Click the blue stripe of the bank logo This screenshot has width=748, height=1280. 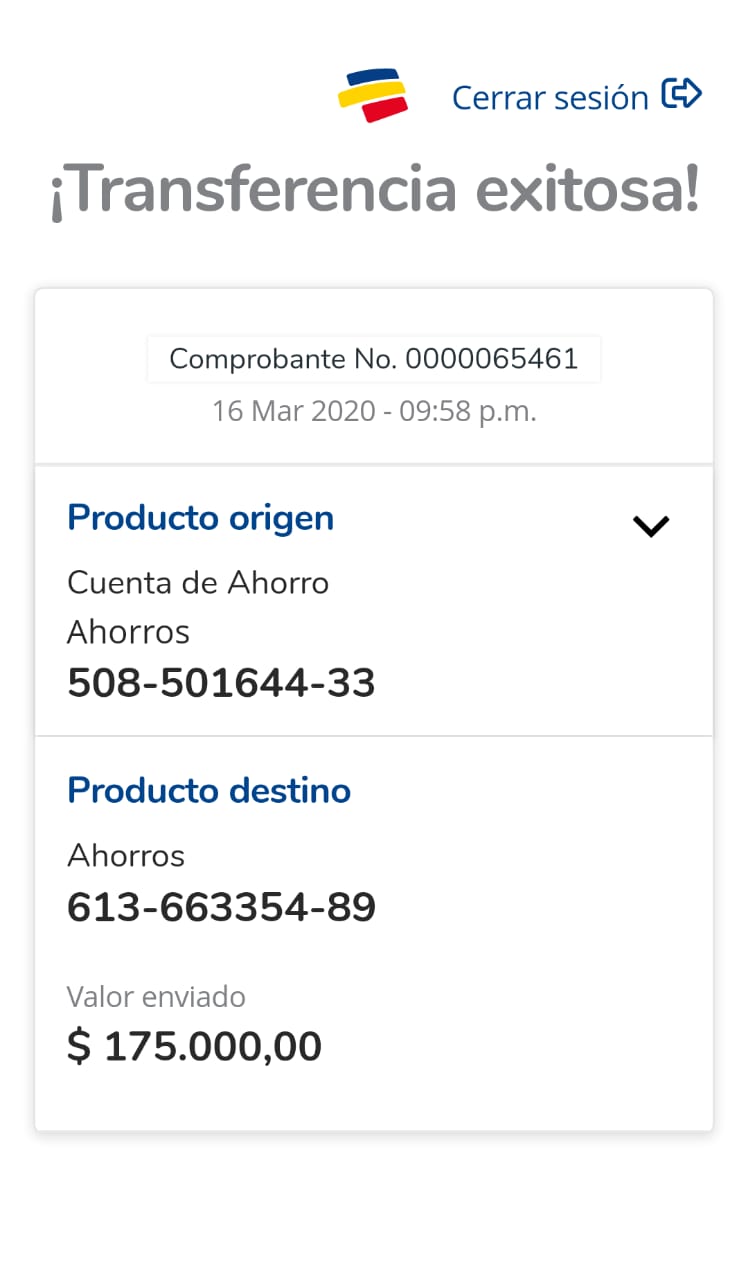tap(371, 78)
